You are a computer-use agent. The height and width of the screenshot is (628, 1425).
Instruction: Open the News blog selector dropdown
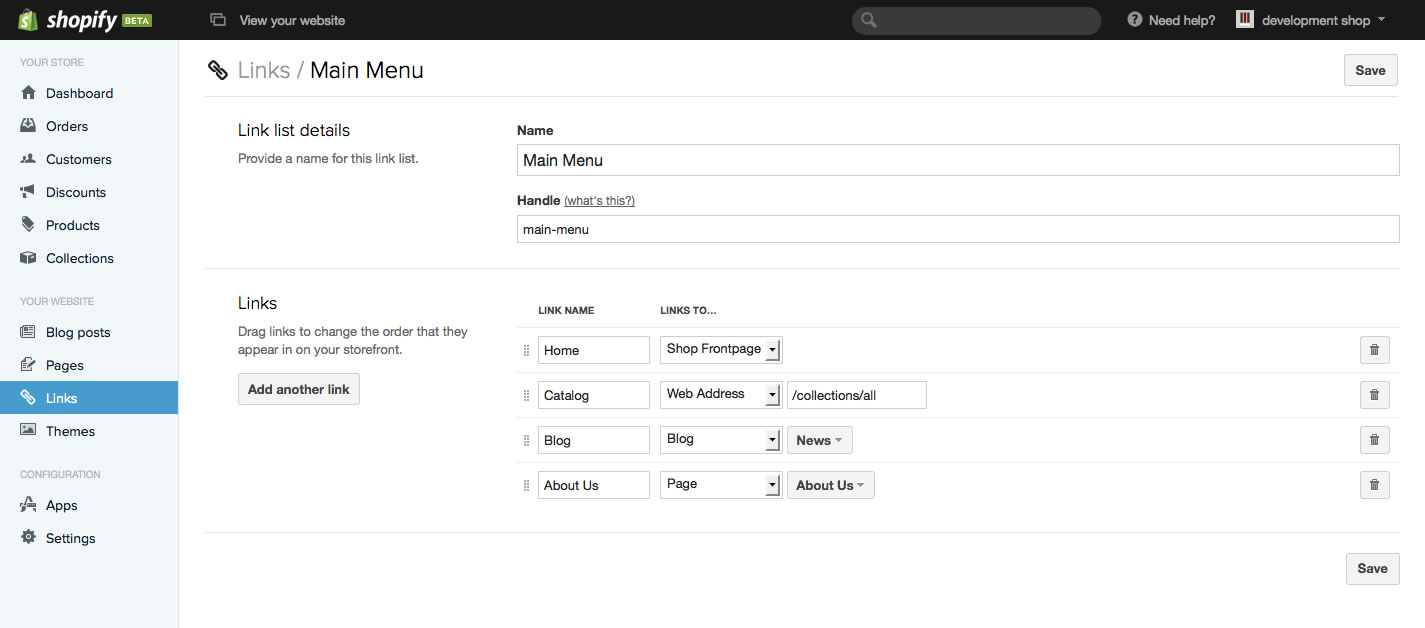pyautogui.click(x=819, y=440)
